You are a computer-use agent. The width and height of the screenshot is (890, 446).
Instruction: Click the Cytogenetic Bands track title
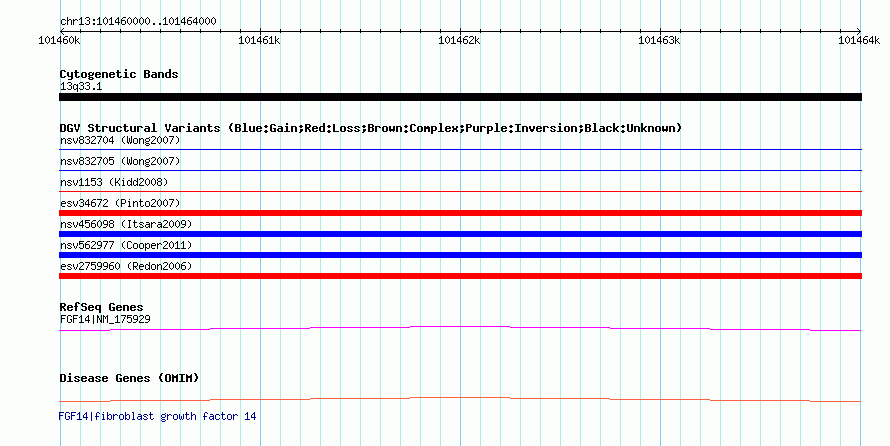(119, 74)
